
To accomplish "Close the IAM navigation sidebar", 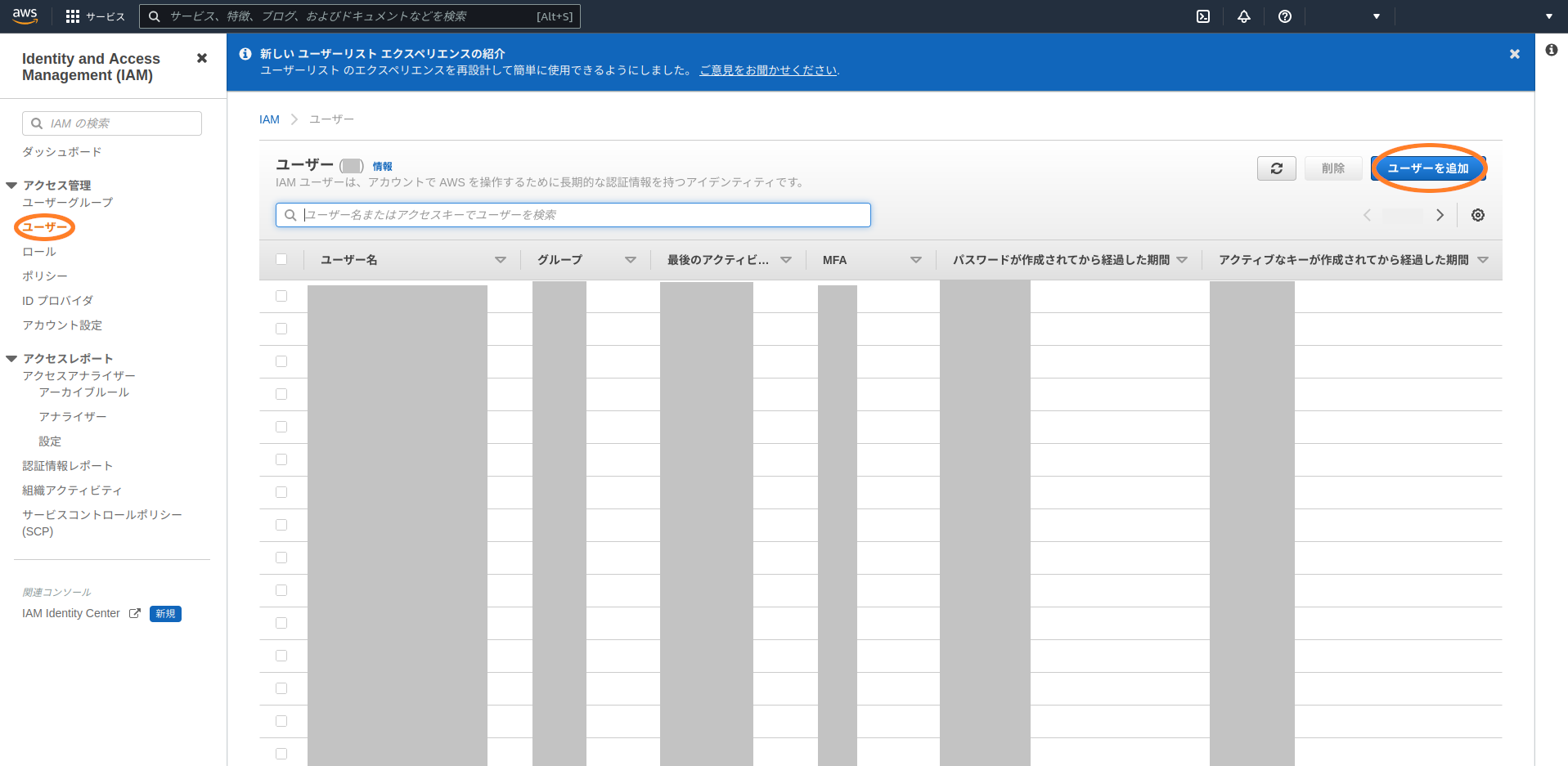I will pos(202,58).
